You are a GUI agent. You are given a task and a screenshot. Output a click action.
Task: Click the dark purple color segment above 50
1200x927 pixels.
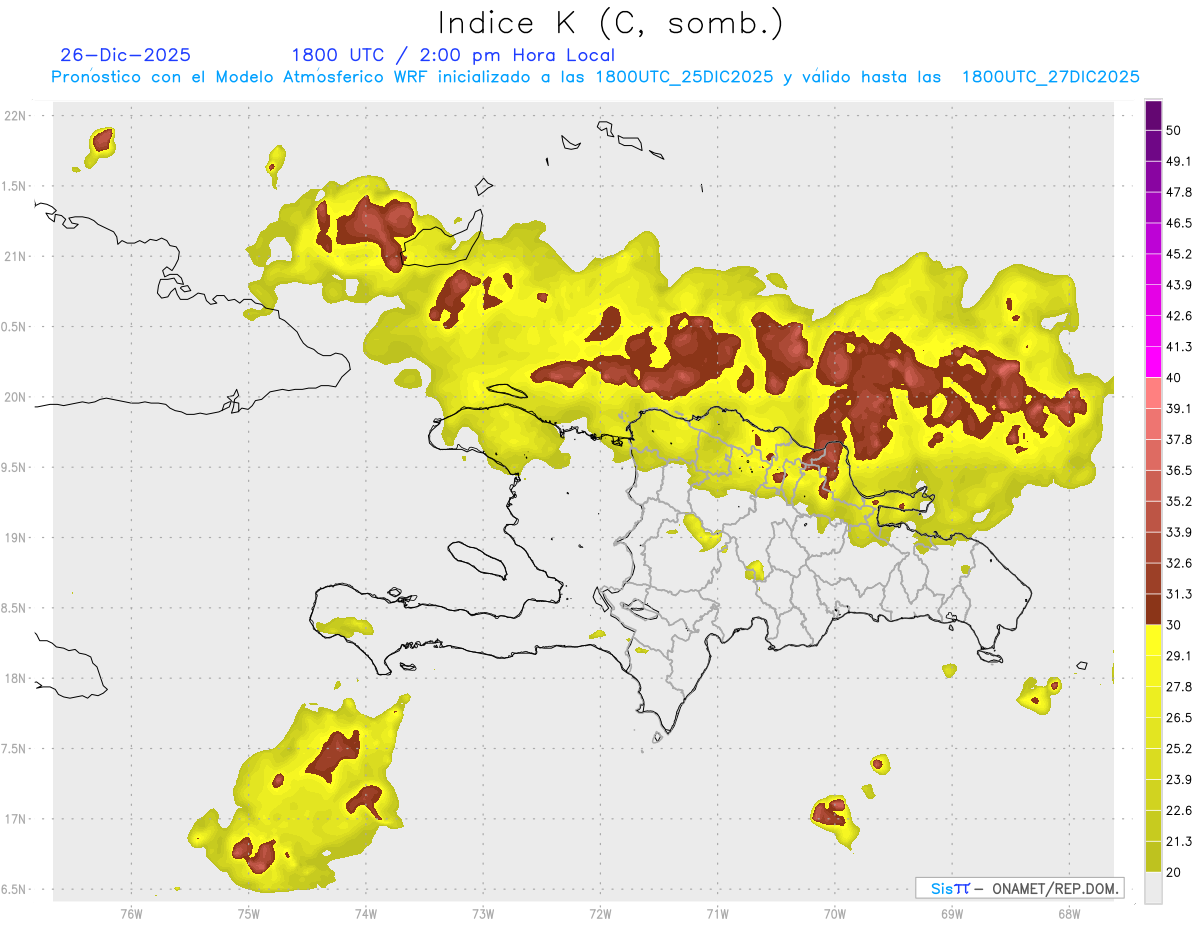coord(1154,115)
